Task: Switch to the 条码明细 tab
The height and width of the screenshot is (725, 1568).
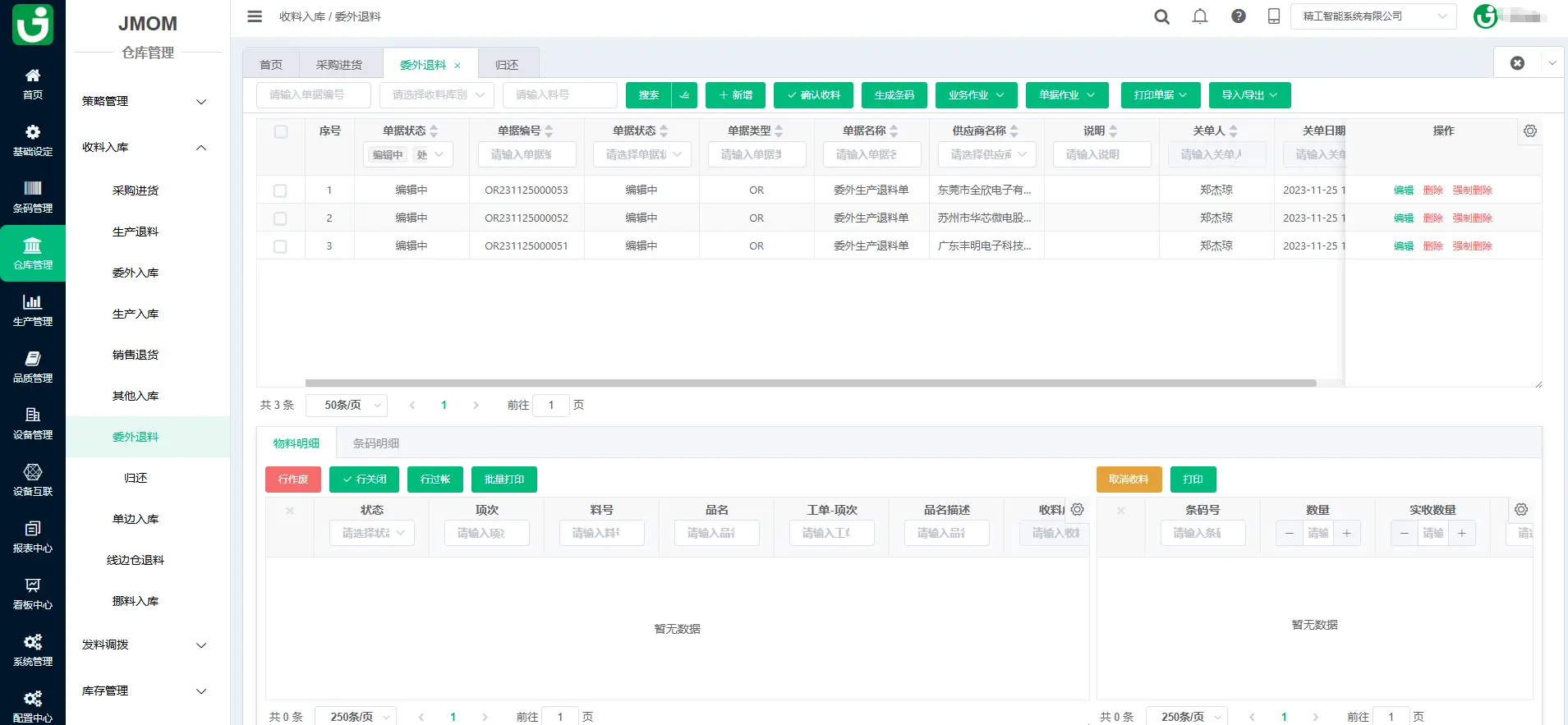Action: (376, 443)
